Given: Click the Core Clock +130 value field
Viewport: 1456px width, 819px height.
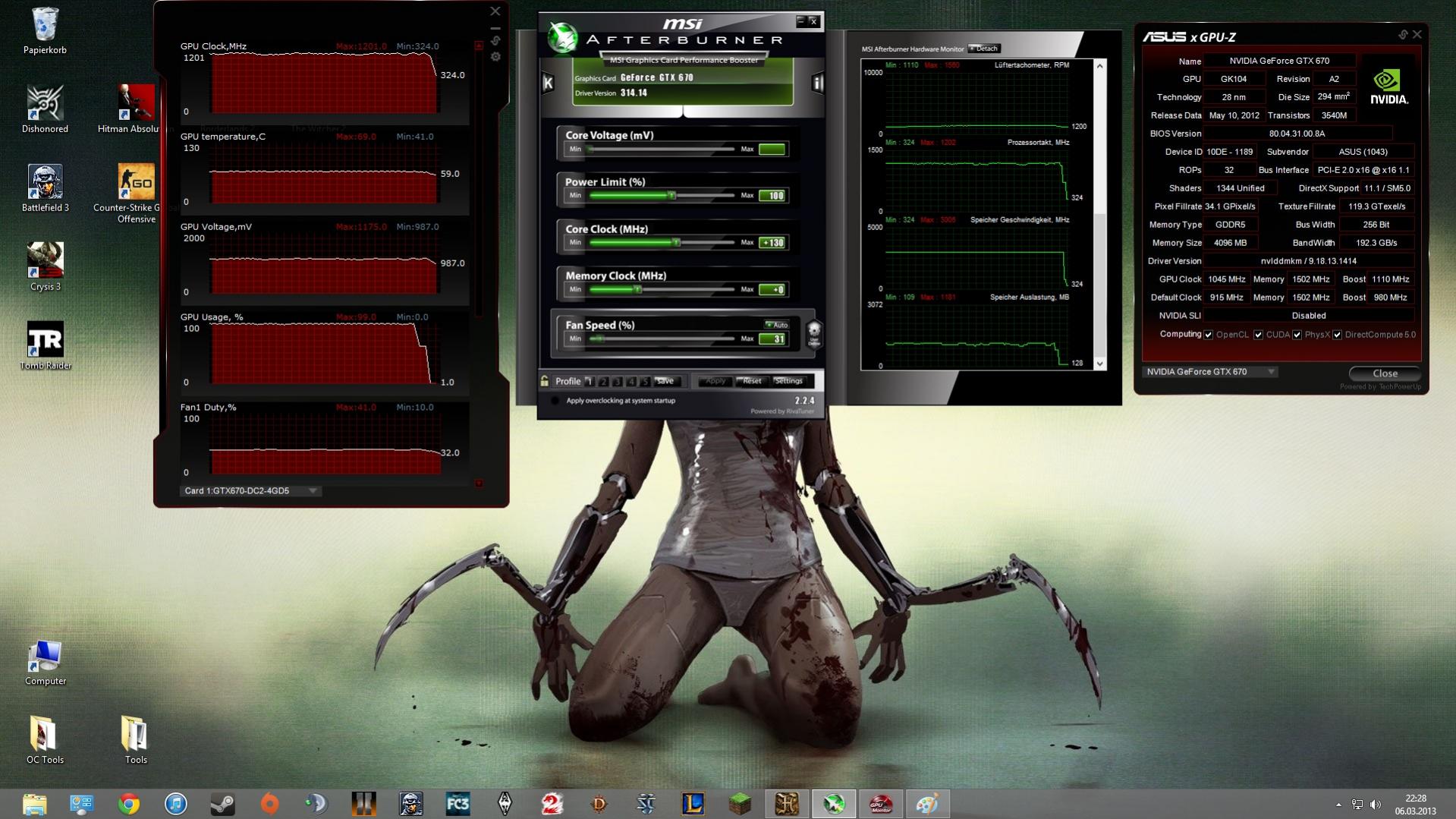Looking at the screenshot, I should [x=772, y=243].
